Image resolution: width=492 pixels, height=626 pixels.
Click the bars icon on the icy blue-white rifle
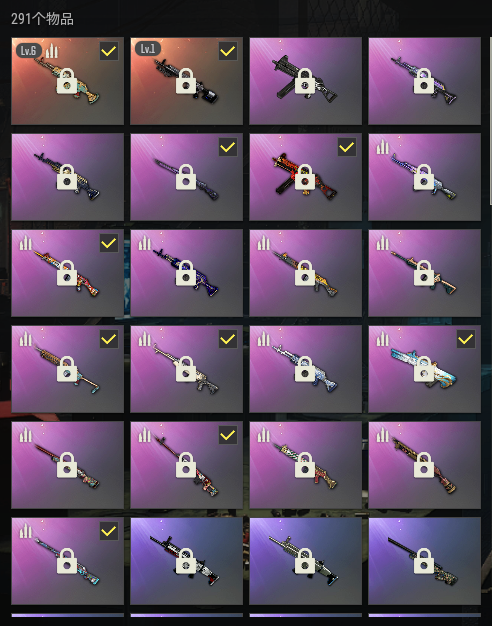coord(264,339)
